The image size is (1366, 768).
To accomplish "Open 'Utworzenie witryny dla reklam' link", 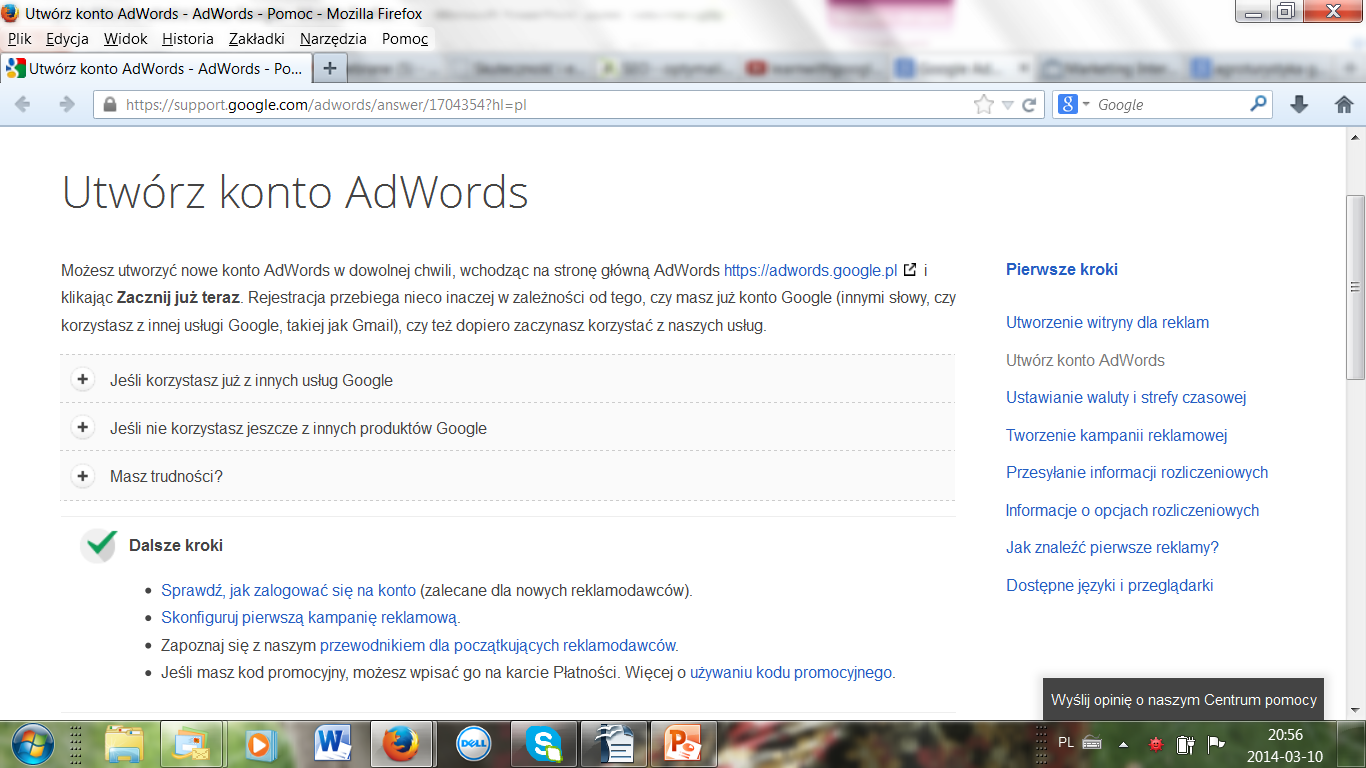I will (x=1108, y=322).
